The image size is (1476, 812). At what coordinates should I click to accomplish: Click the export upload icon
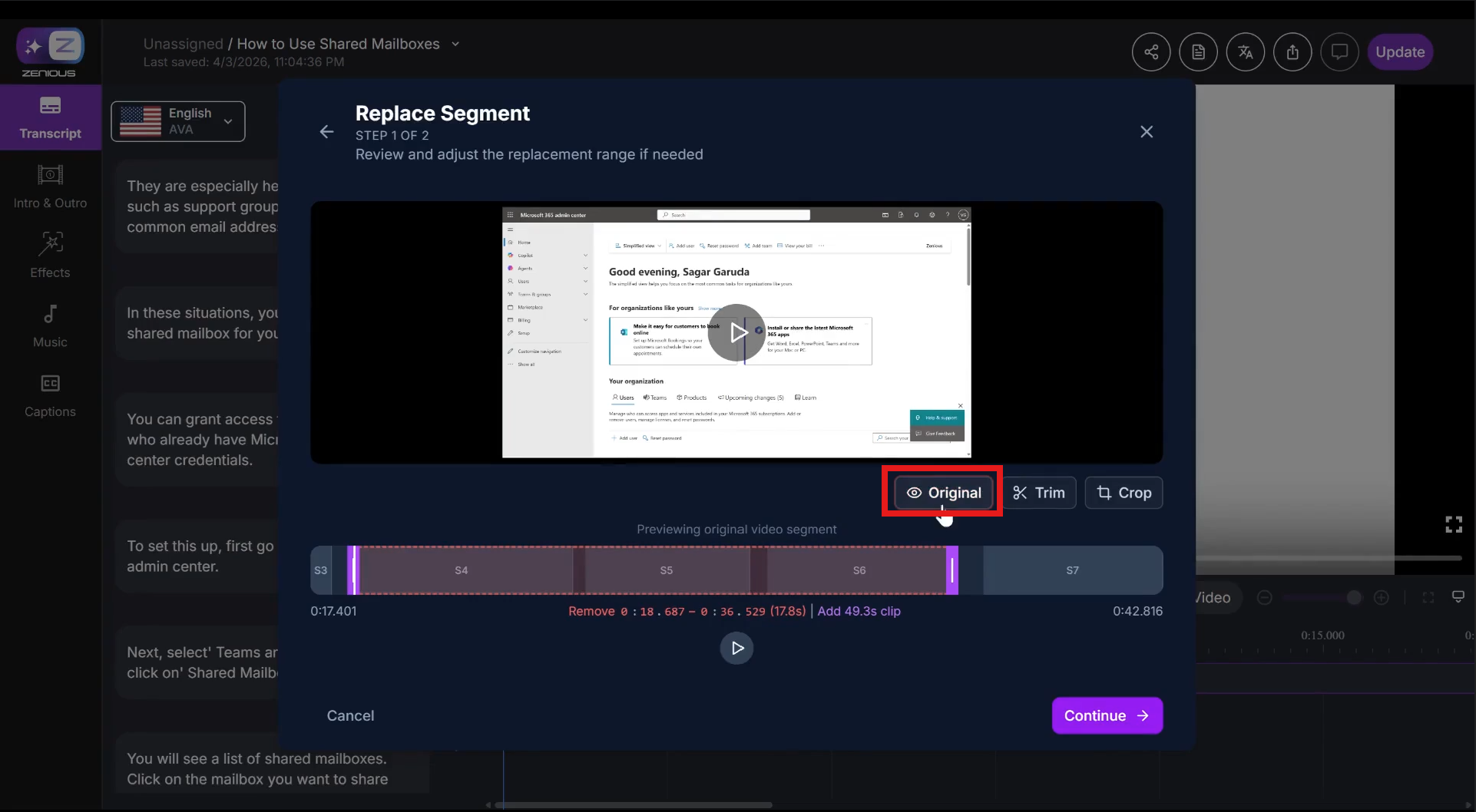point(1292,52)
